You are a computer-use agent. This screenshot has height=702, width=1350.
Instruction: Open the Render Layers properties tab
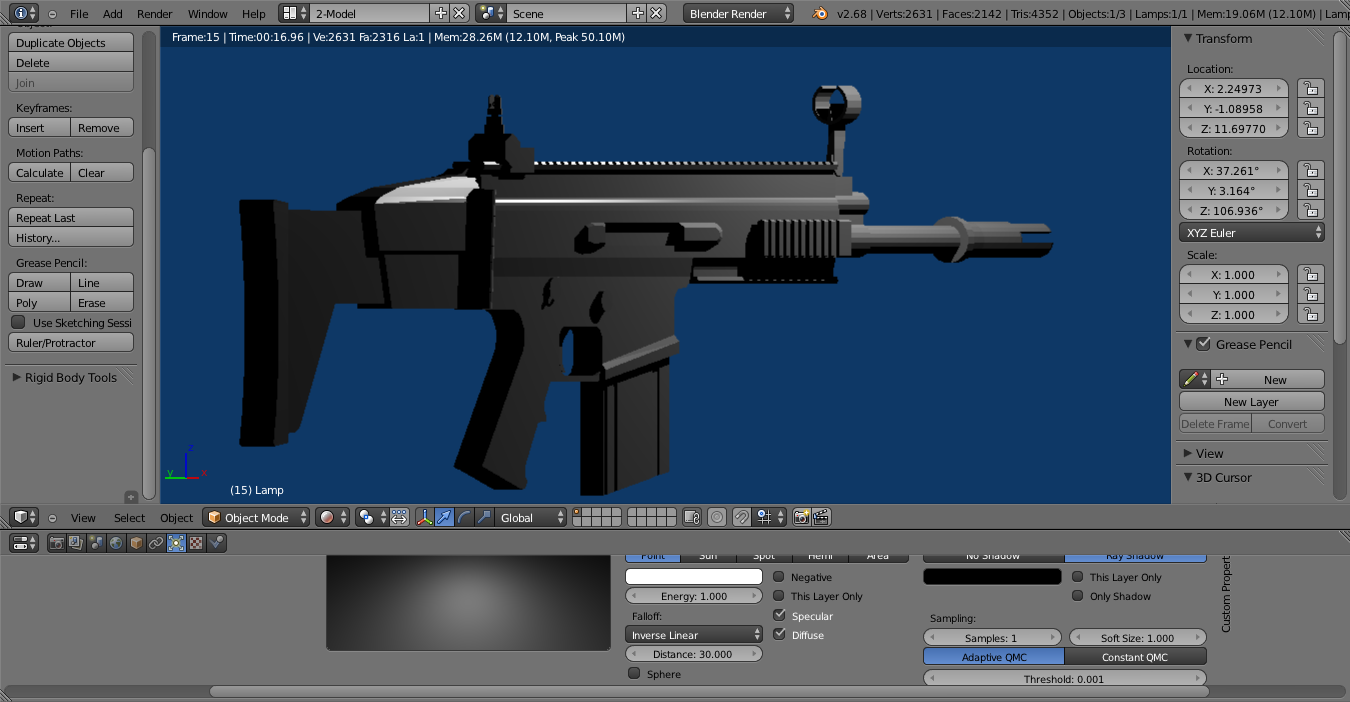(x=76, y=543)
